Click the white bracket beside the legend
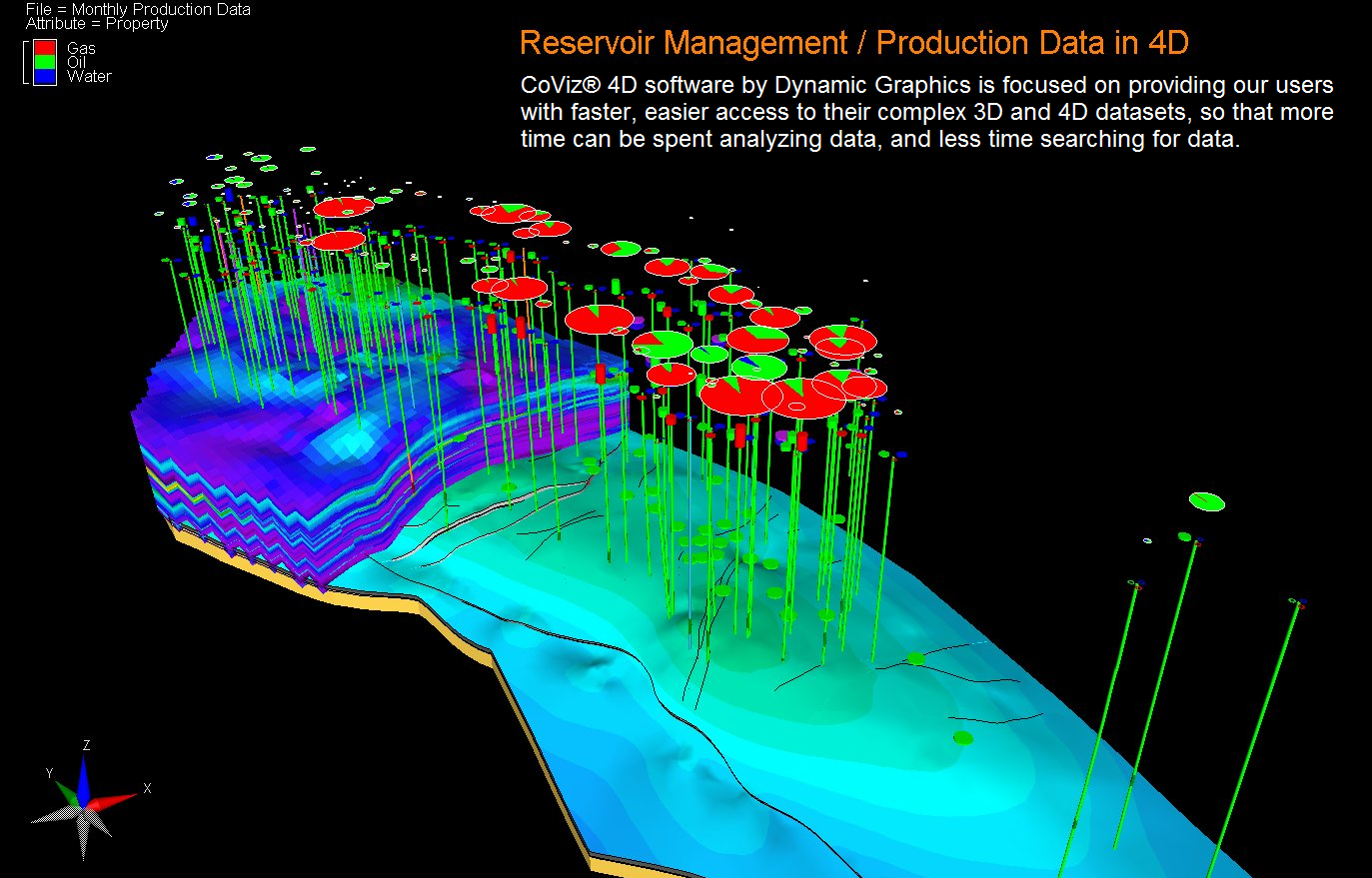 tap(26, 62)
